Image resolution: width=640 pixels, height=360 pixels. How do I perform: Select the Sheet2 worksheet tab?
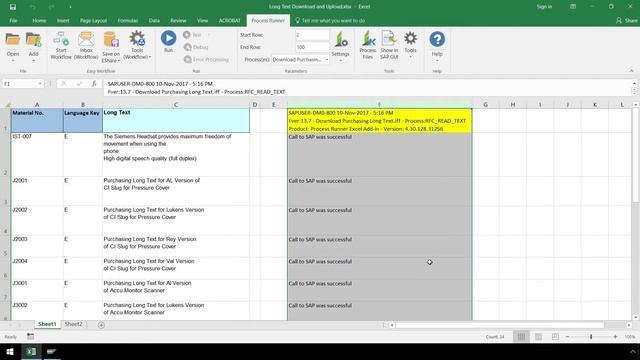pyautogui.click(x=73, y=324)
